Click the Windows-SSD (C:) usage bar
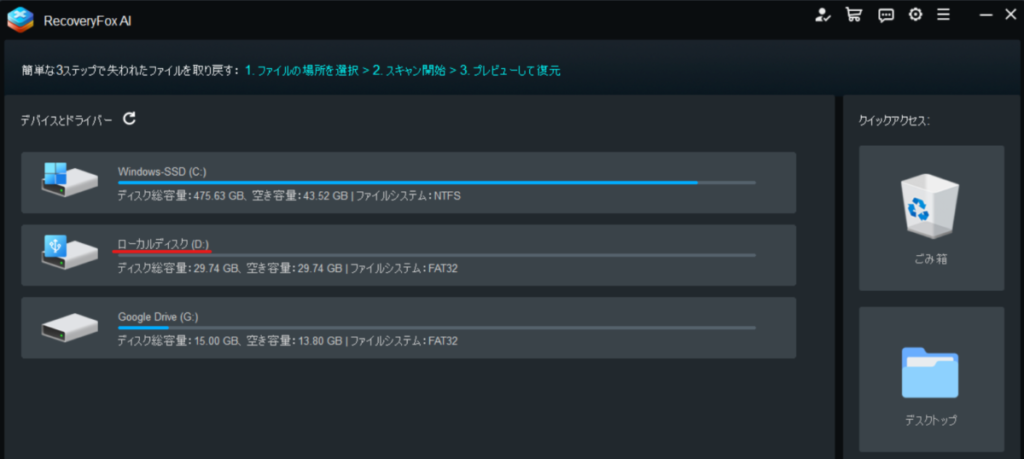The height and width of the screenshot is (459, 1024). pyautogui.click(x=436, y=183)
